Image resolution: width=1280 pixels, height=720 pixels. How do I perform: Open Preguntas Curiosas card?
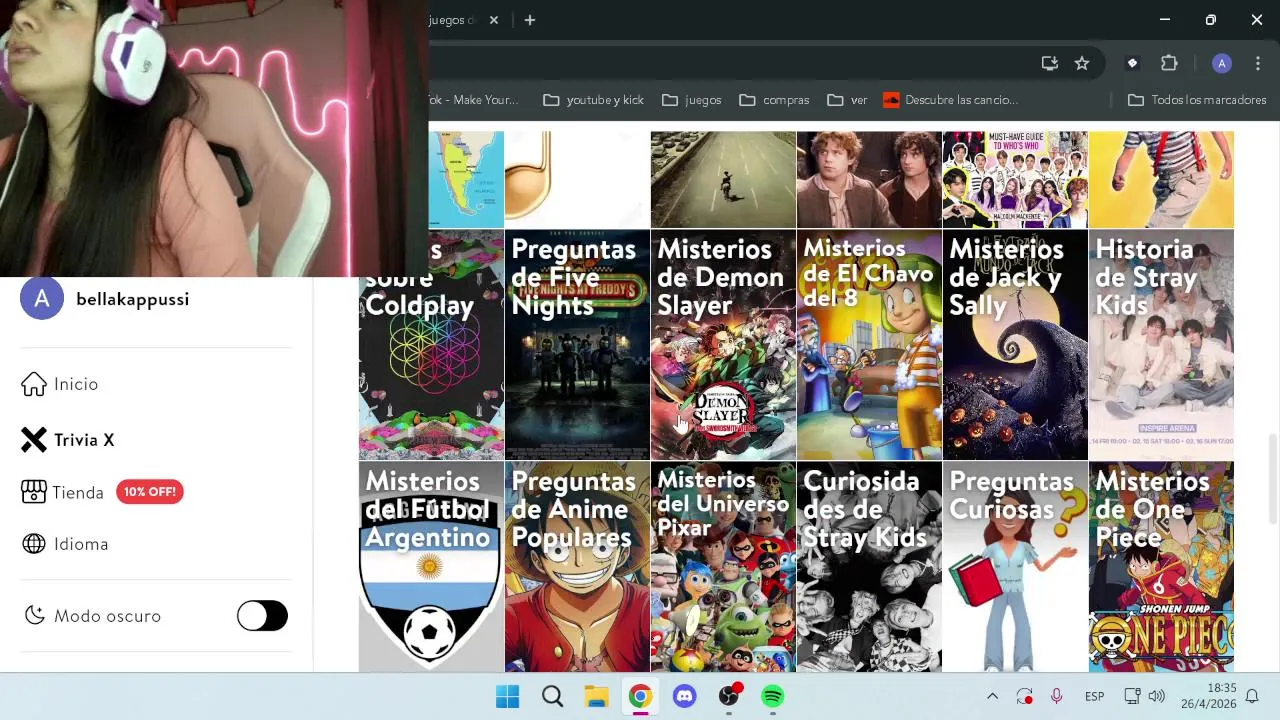coord(1015,567)
